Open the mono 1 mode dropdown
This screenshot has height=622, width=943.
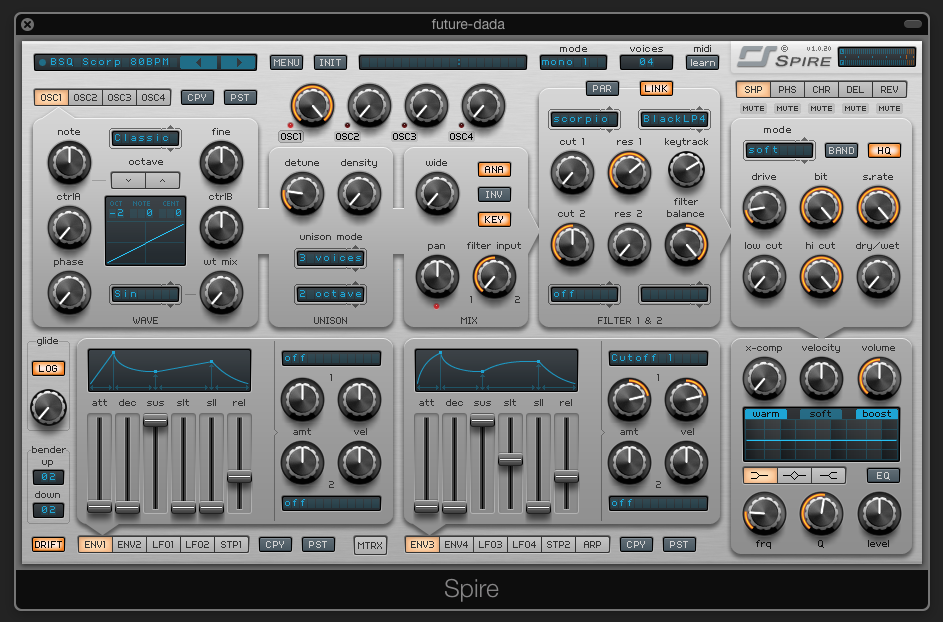573,62
